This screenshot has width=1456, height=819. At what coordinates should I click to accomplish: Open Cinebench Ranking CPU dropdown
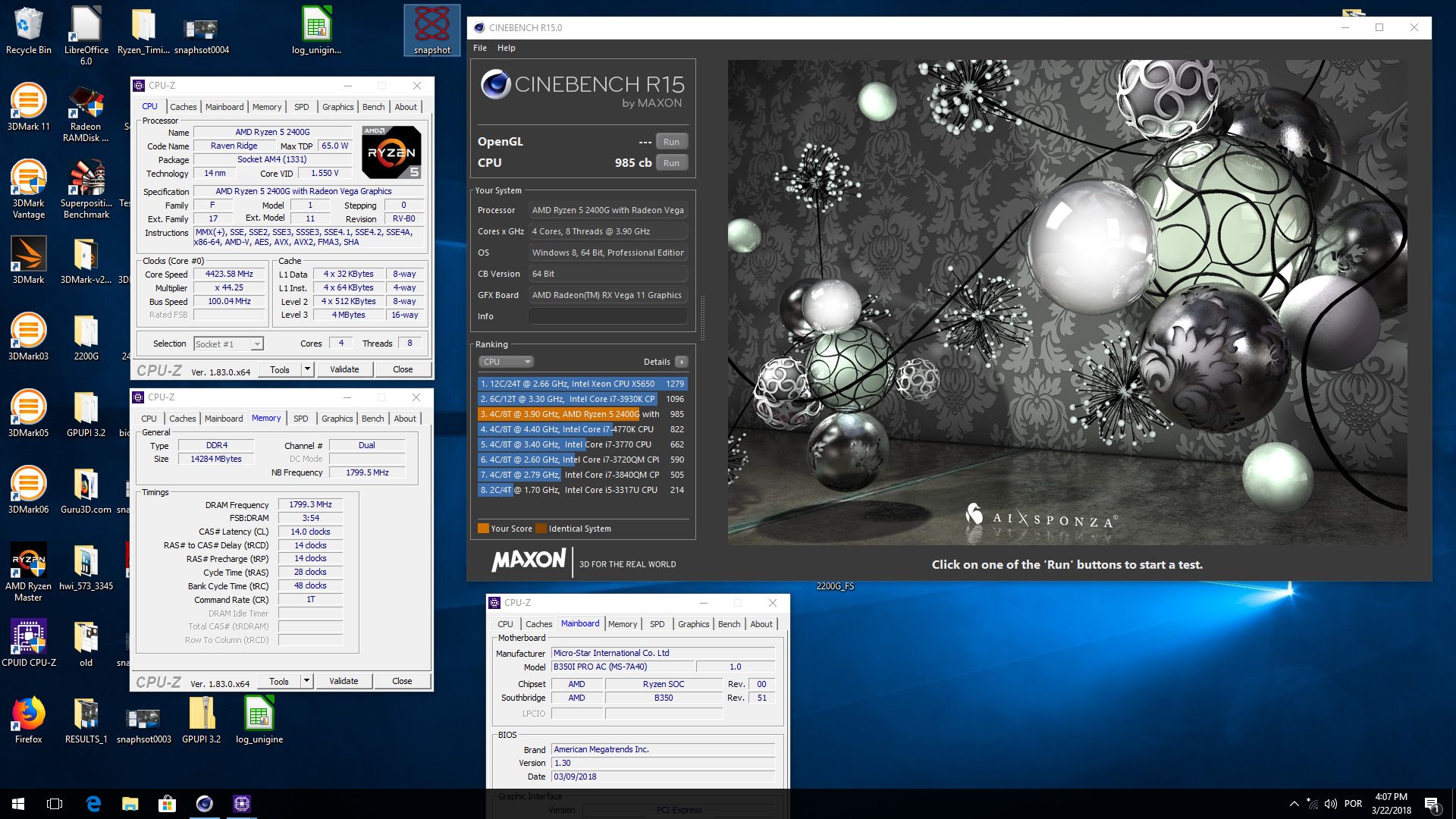506,362
